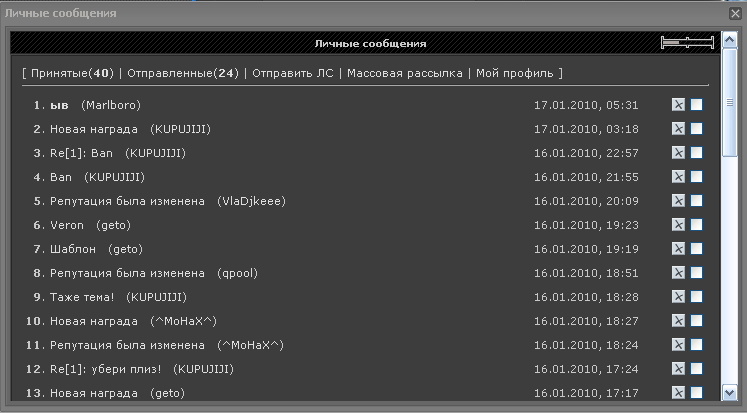The height and width of the screenshot is (413, 747).
Task: Delete message 11 from ^MoHaX^
Action: 678,345
